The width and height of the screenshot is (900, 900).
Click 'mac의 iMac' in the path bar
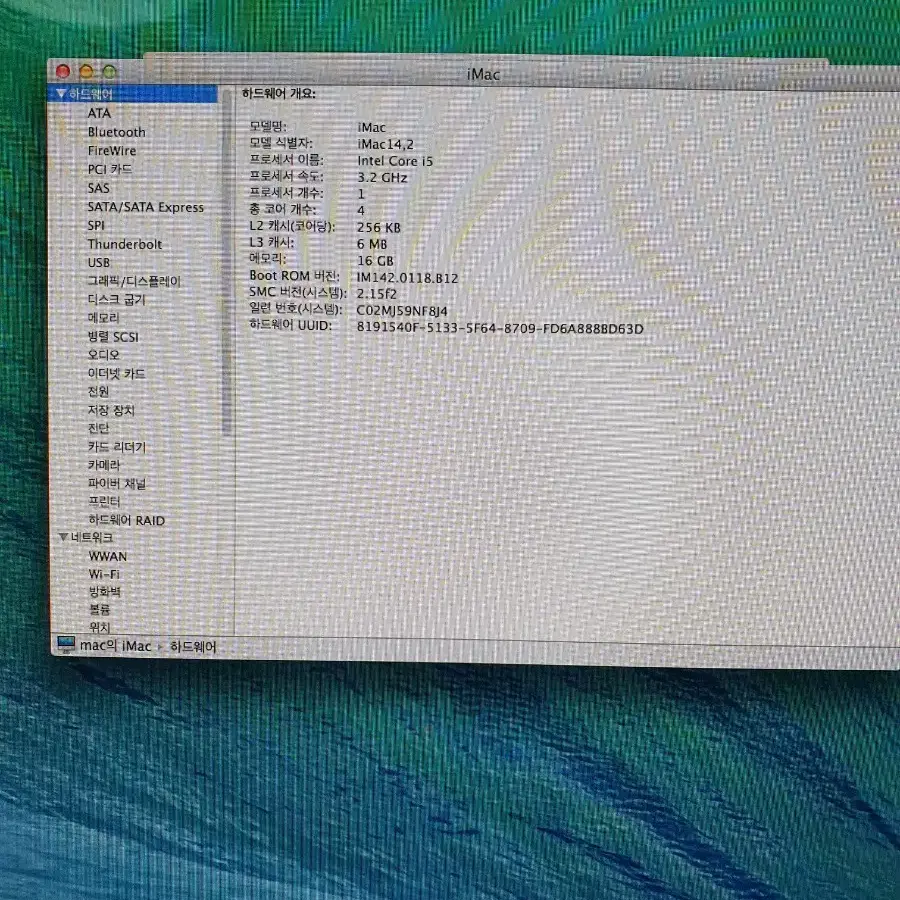click(115, 646)
